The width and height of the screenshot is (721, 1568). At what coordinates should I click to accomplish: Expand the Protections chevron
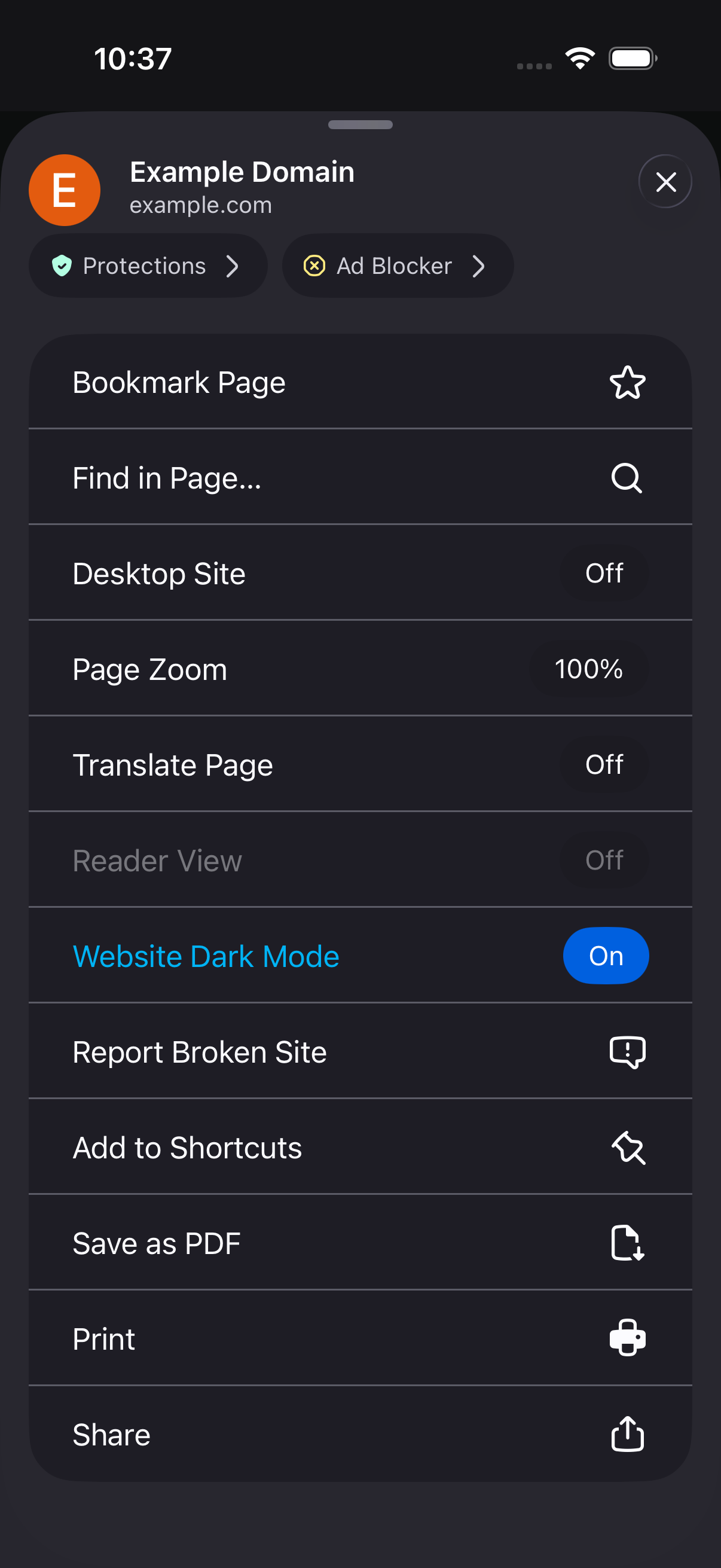[x=232, y=266]
